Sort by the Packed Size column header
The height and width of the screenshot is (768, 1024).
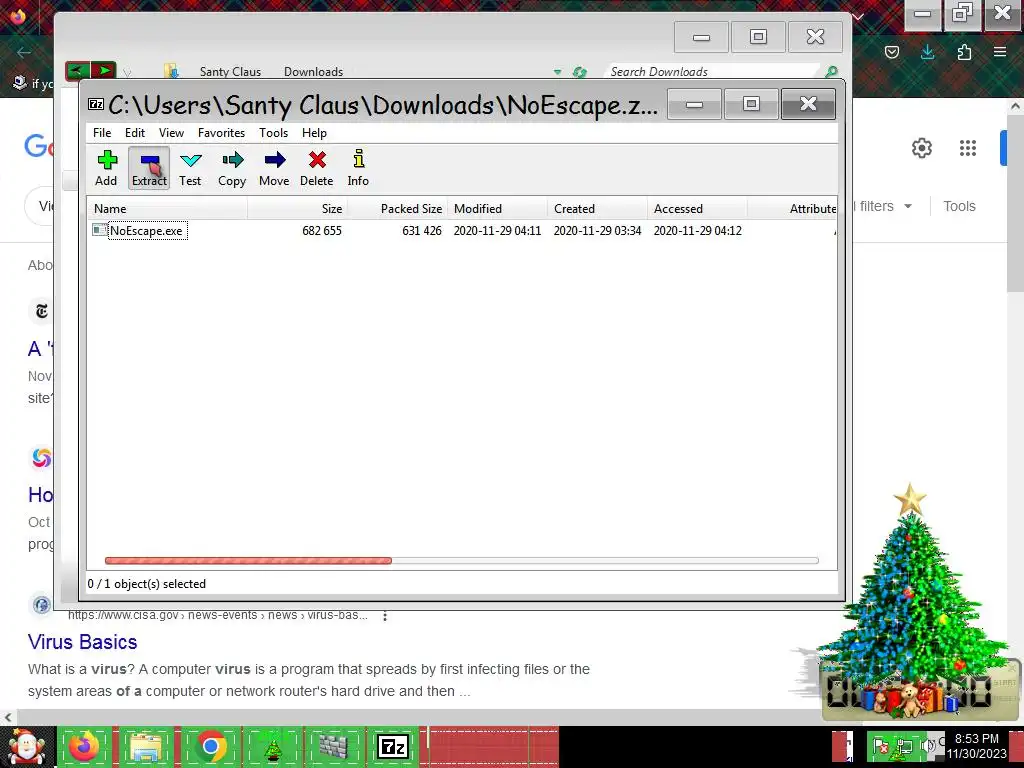[x=398, y=209]
